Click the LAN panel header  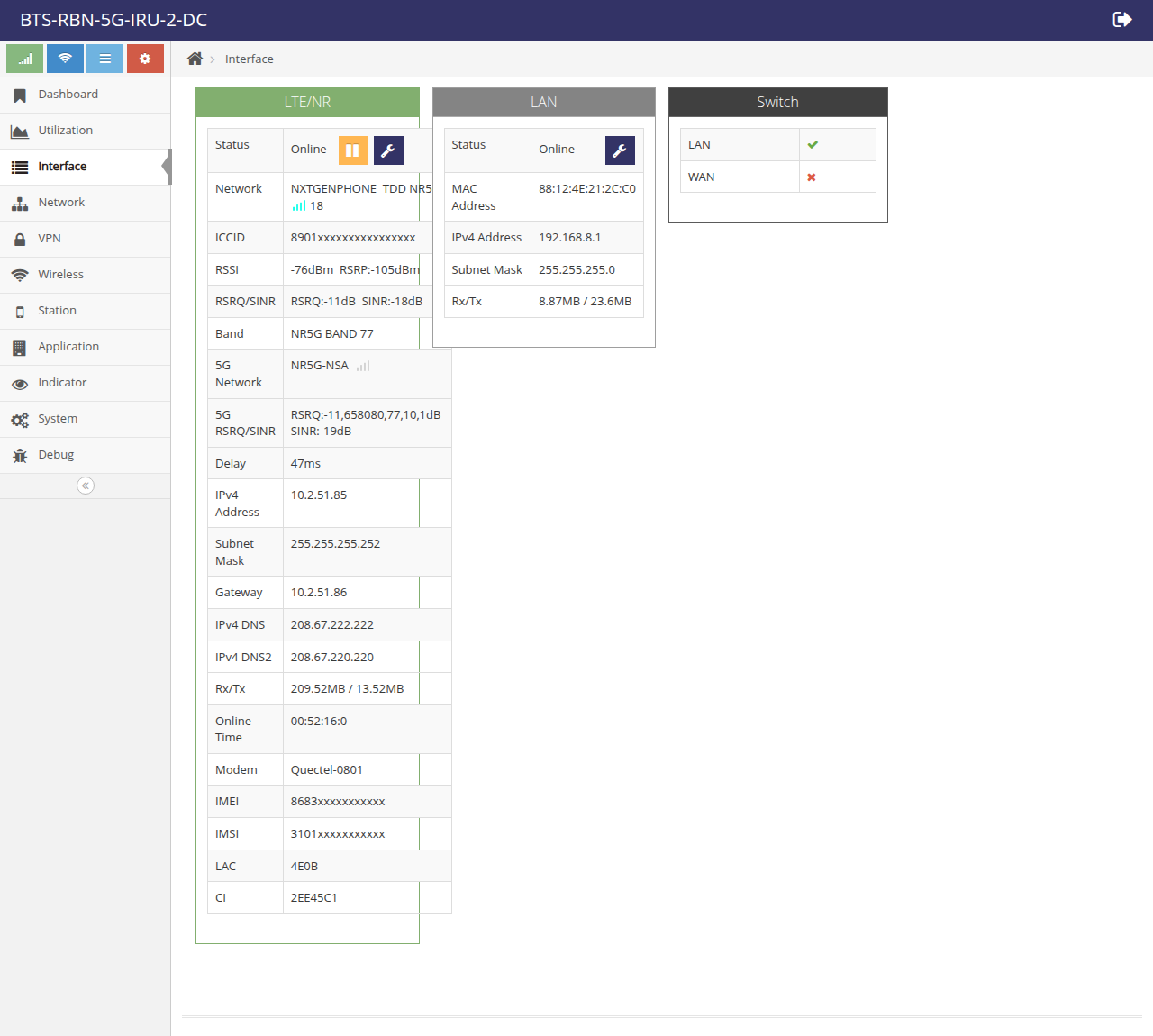click(x=544, y=102)
